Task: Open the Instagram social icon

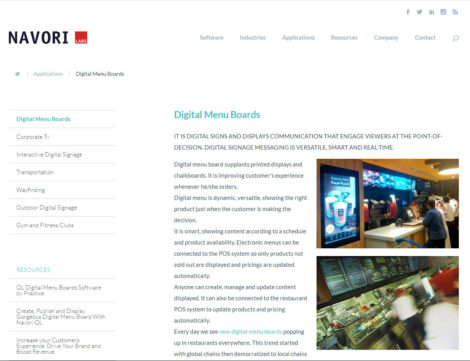Action: (443, 12)
